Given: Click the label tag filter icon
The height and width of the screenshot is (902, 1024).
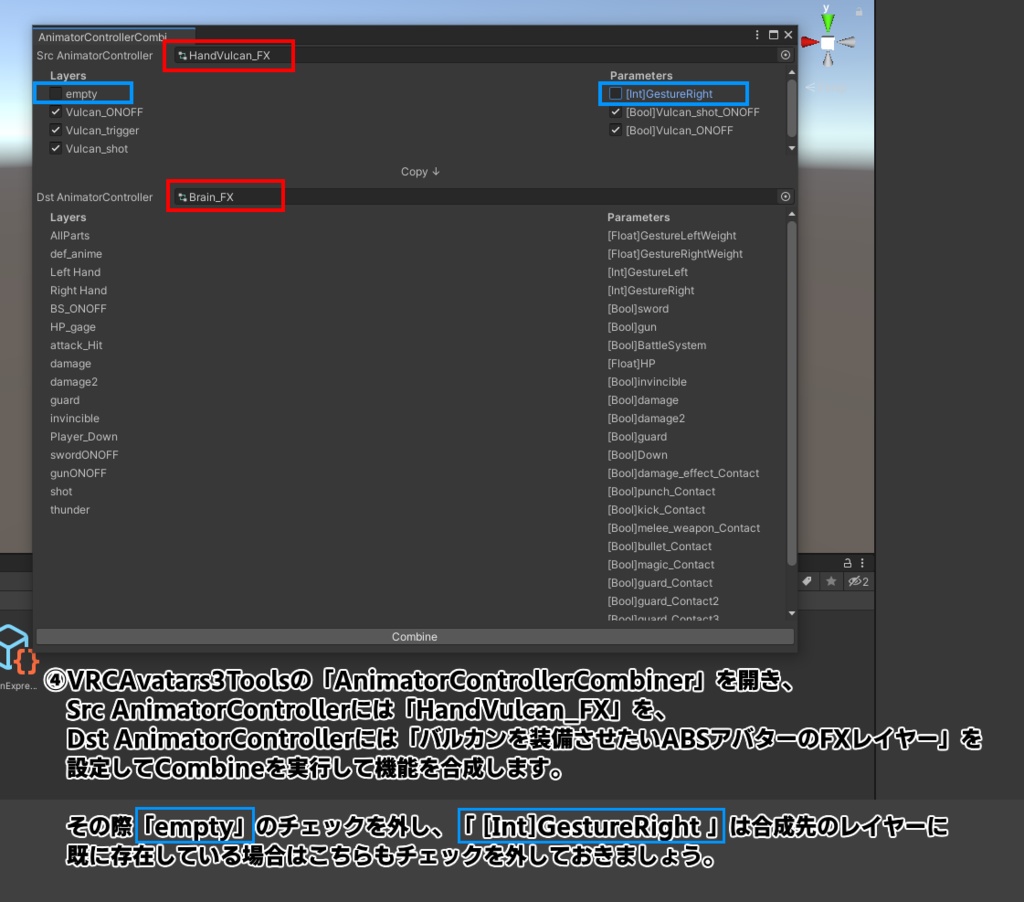Looking at the screenshot, I should [x=807, y=581].
